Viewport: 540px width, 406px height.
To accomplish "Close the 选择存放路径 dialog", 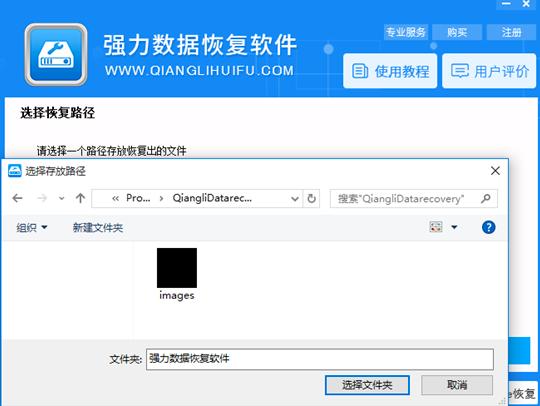I will pyautogui.click(x=495, y=171).
